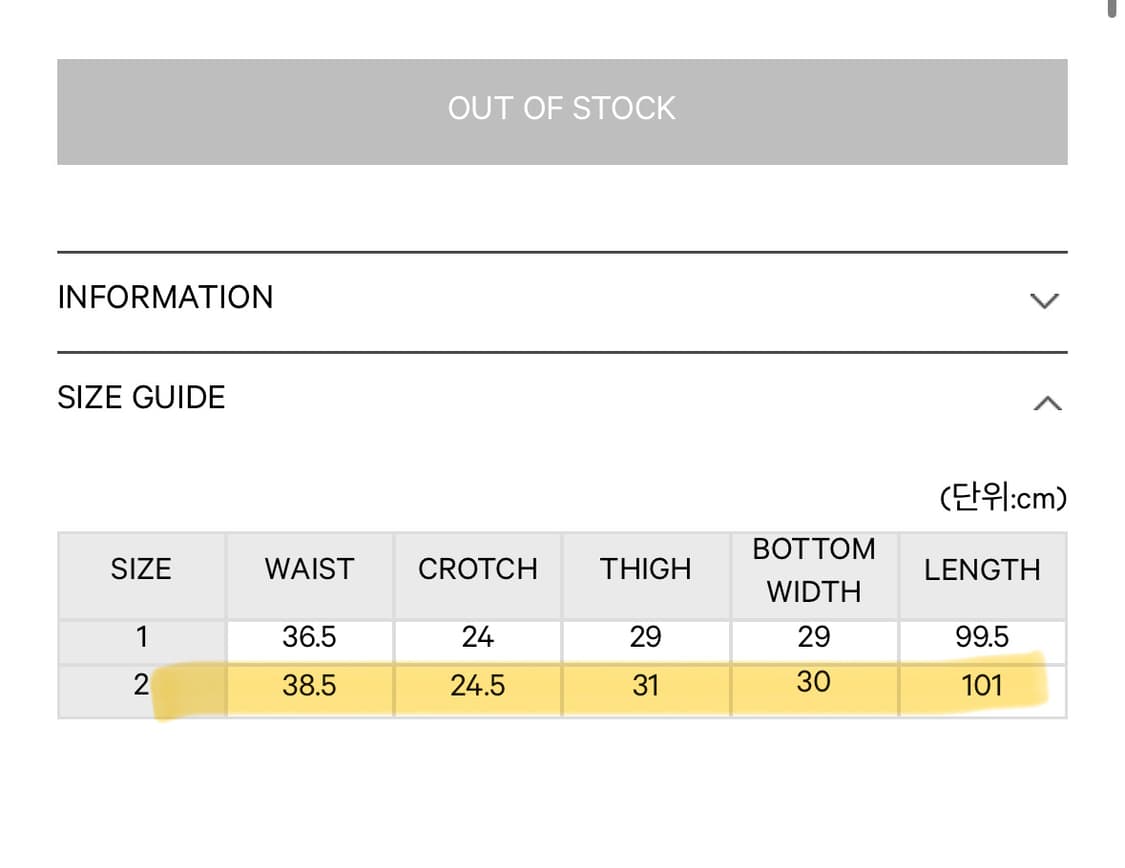The image size is (1125, 868).
Task: Click the CROTCH column header
Action: coord(477,569)
